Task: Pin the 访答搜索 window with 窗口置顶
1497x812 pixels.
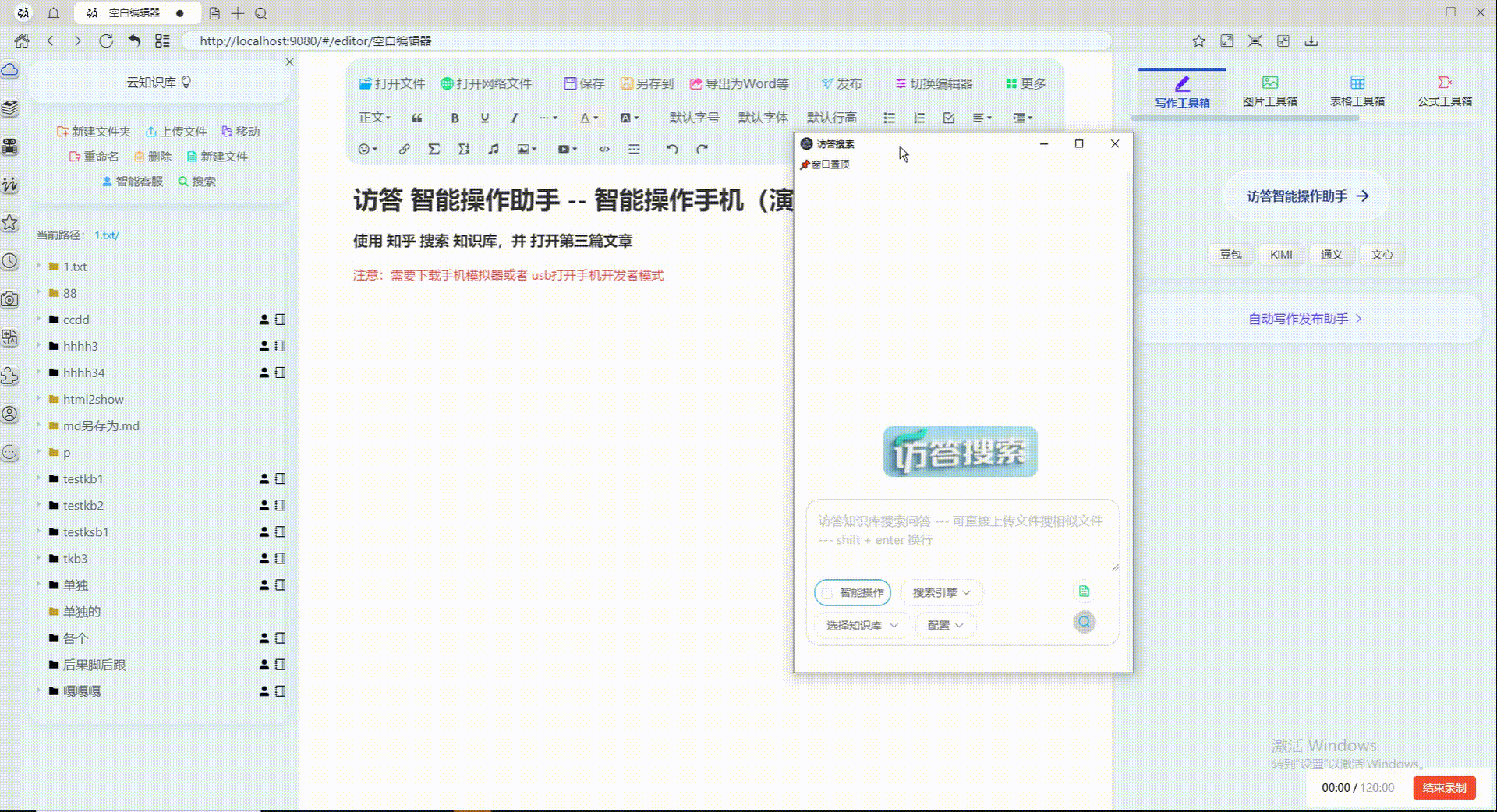Action: [824, 164]
